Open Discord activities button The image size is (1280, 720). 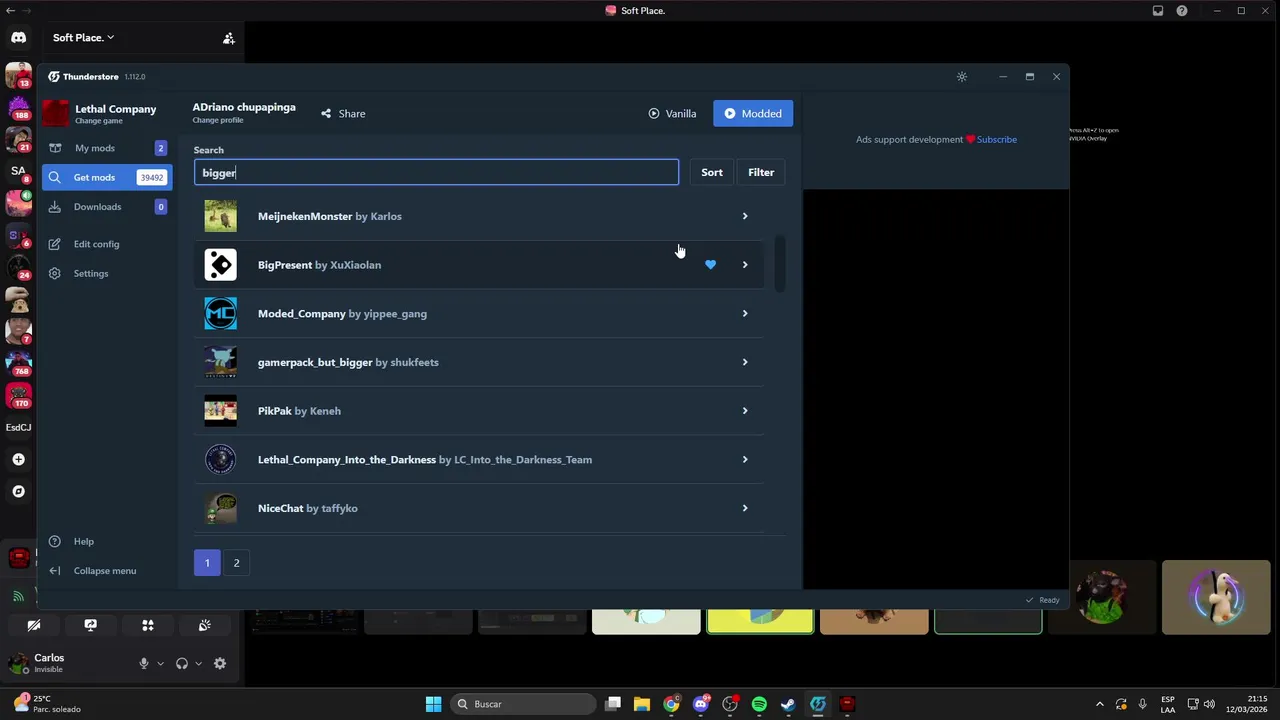point(148,625)
